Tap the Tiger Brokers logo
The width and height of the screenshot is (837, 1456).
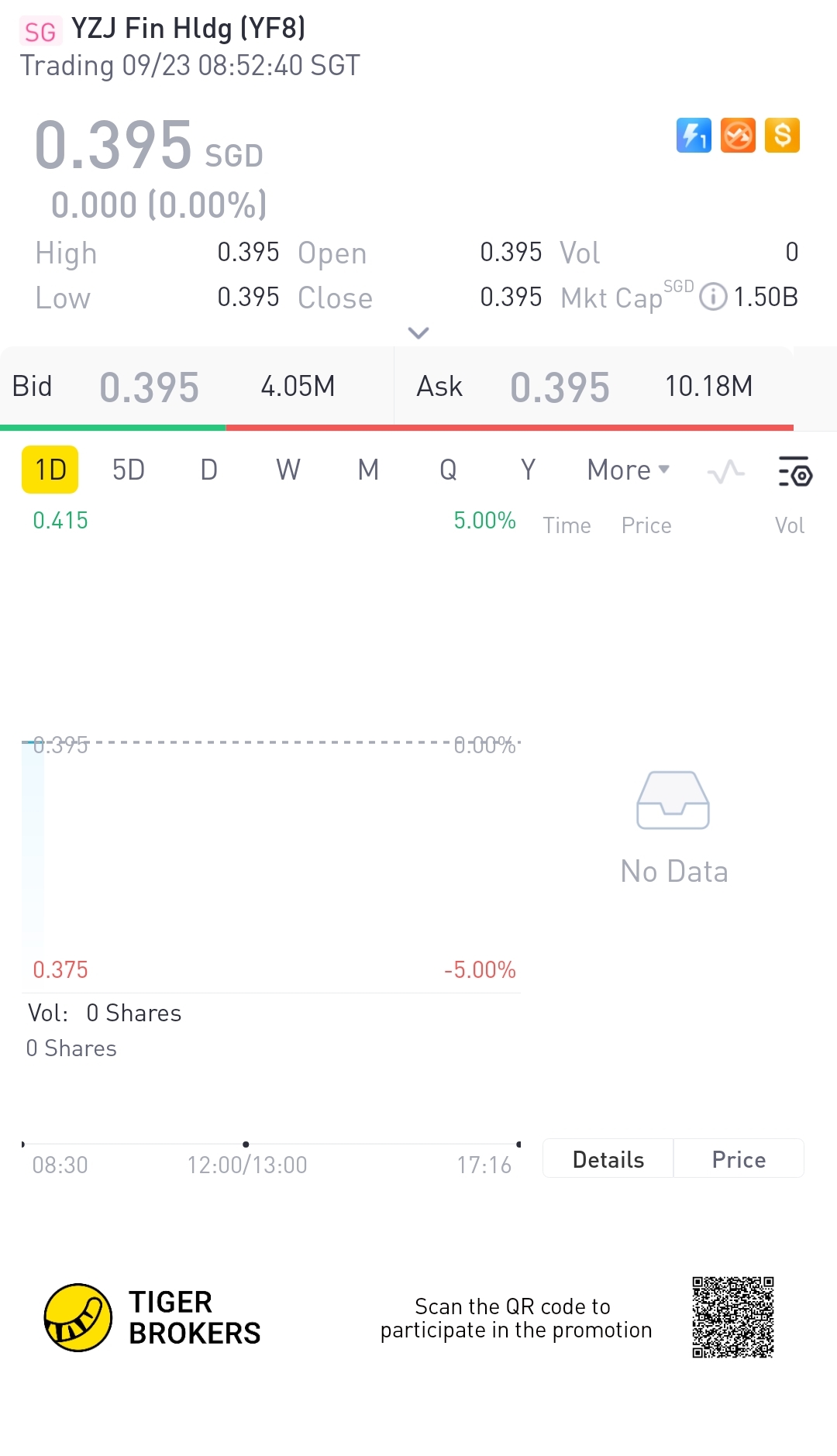78,1317
